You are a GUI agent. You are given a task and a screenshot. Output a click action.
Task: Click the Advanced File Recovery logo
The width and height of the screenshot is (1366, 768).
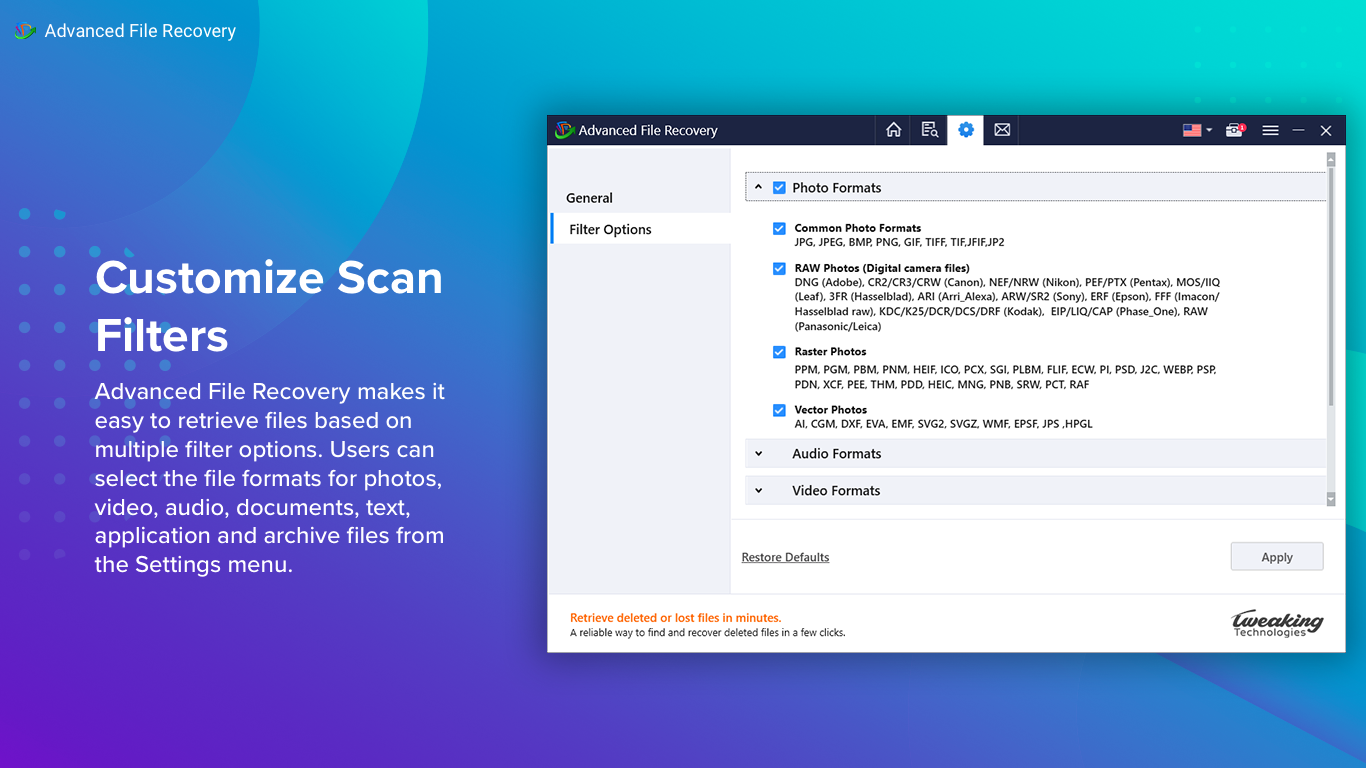click(566, 130)
